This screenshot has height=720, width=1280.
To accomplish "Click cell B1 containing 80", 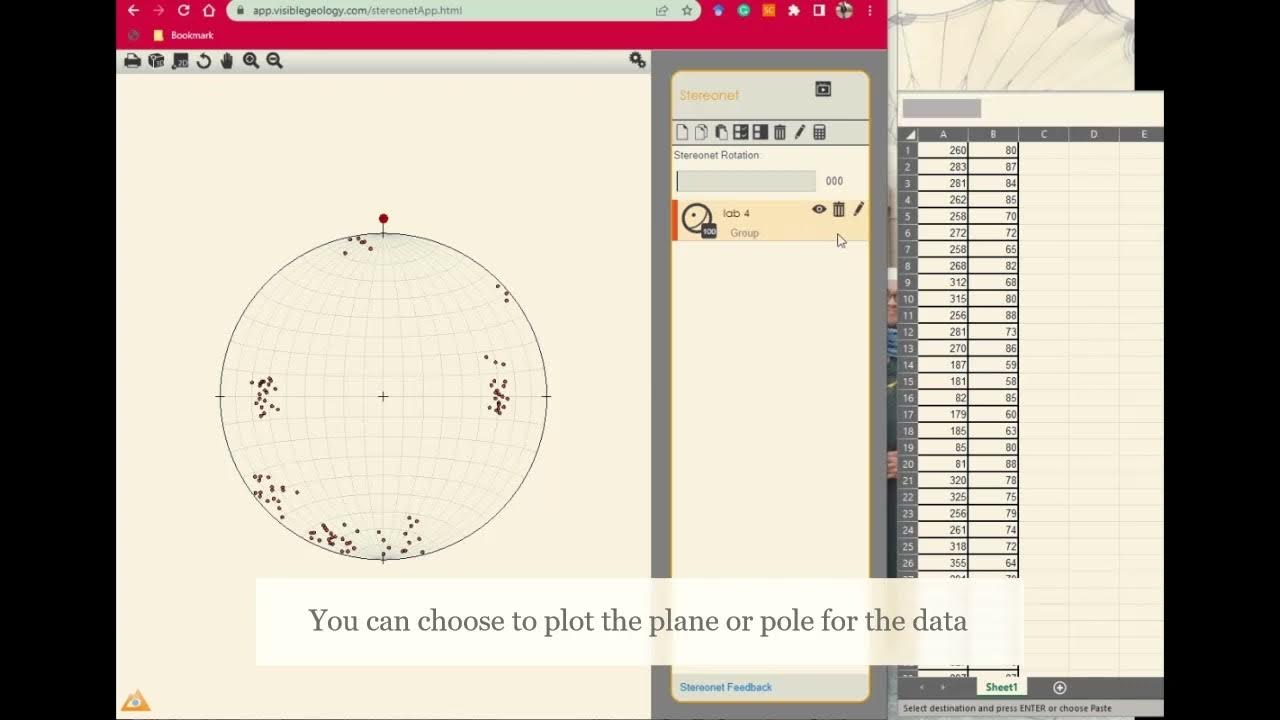I will click(x=993, y=150).
